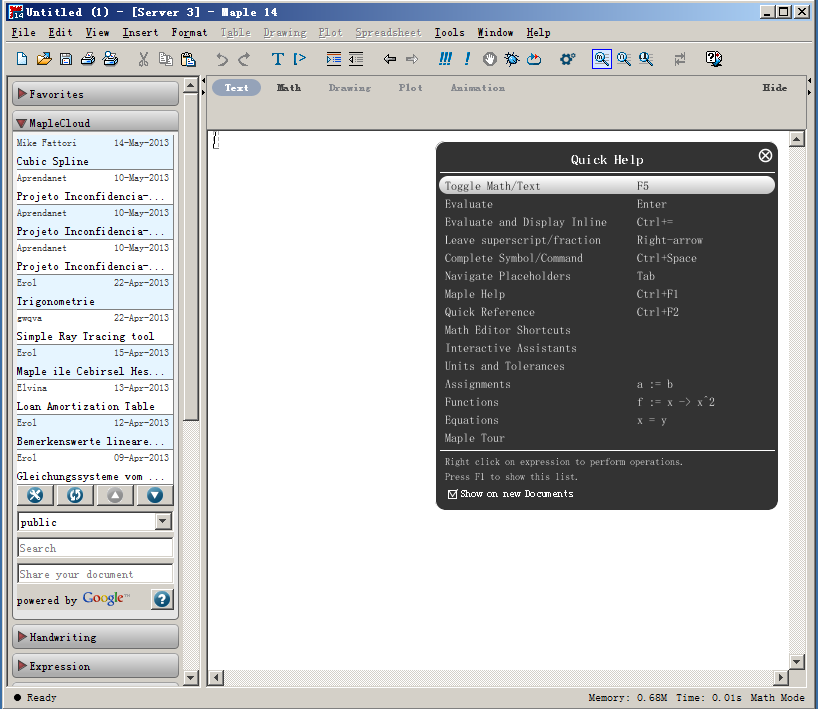Select the second zoom magnifier icon
This screenshot has width=818, height=709.
coord(624,59)
